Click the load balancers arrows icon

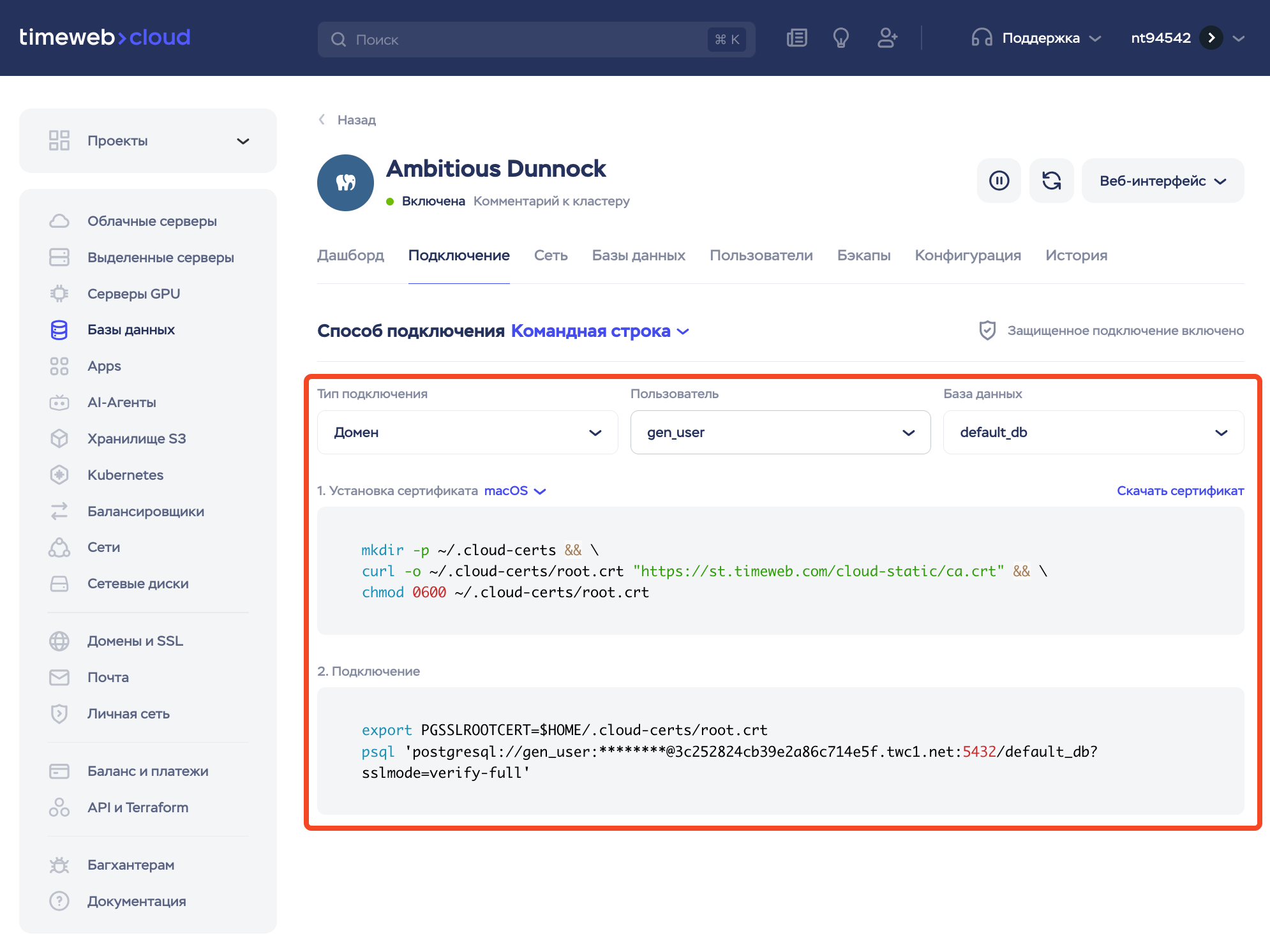pyautogui.click(x=59, y=511)
